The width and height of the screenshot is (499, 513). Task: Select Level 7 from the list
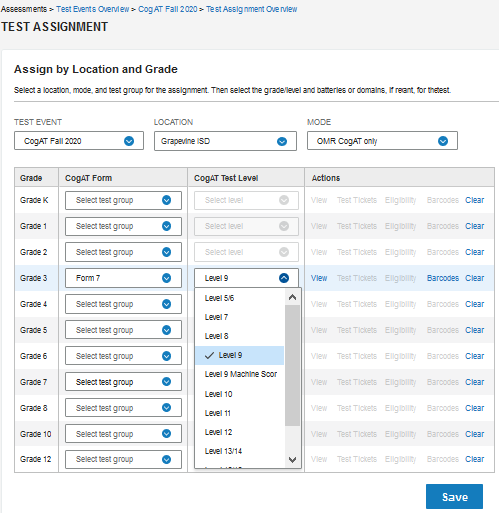click(x=240, y=317)
